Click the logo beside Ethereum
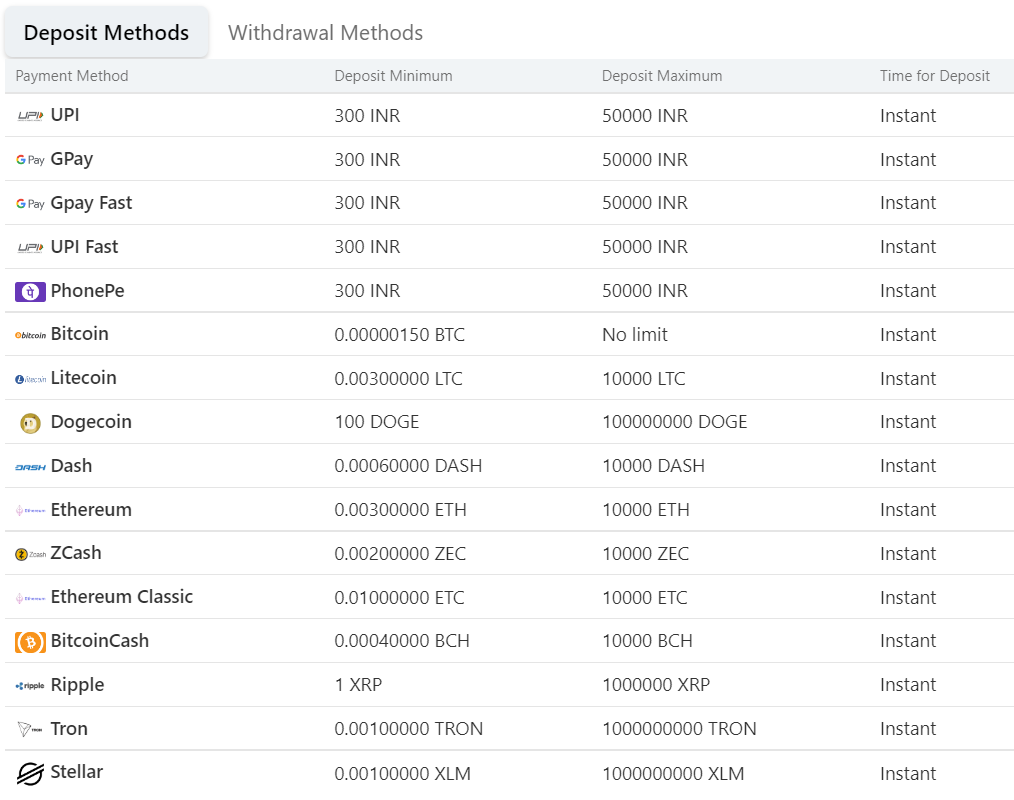 click(x=30, y=510)
